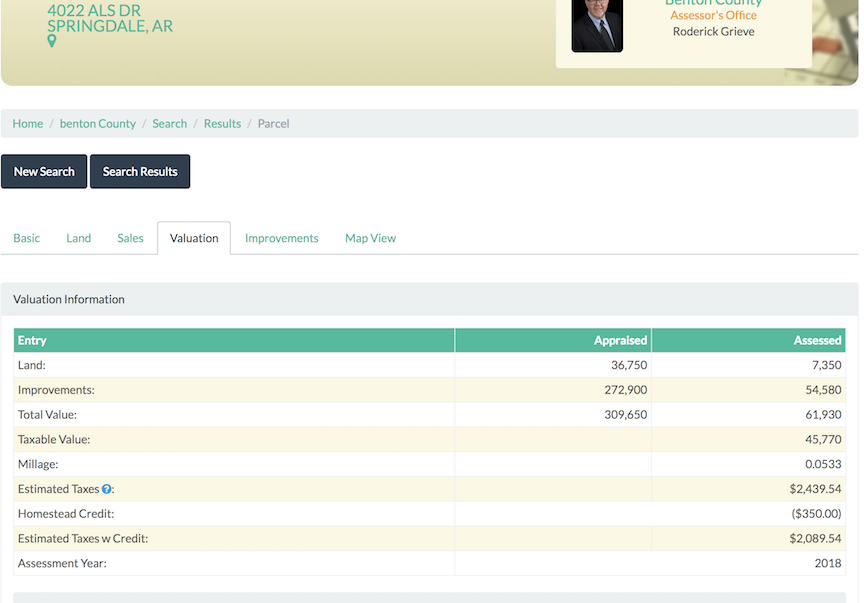Click the 4022 ALS DR address heading
Viewport: 864px width, 603px height.
coord(94,10)
